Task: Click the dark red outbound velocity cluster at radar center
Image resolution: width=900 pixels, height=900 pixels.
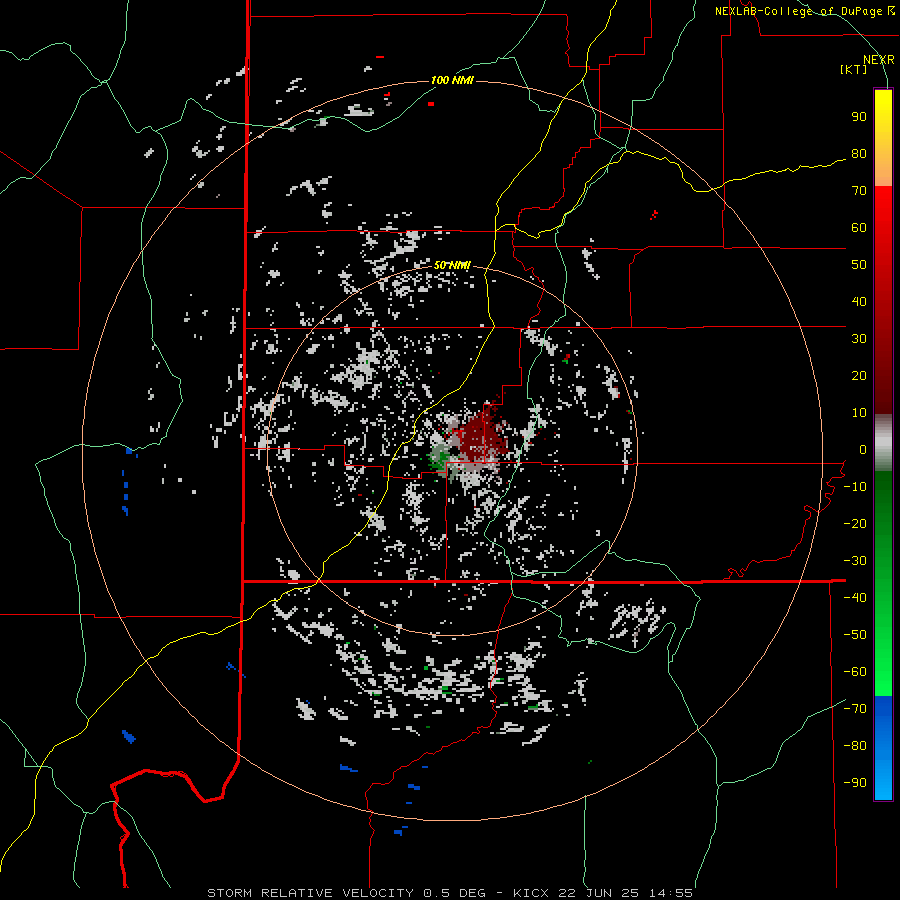Action: (x=481, y=439)
